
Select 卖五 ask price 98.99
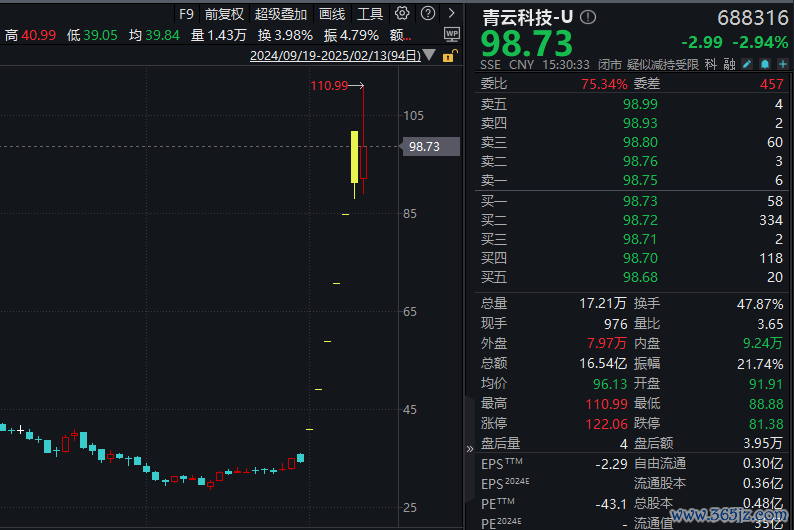(640, 104)
